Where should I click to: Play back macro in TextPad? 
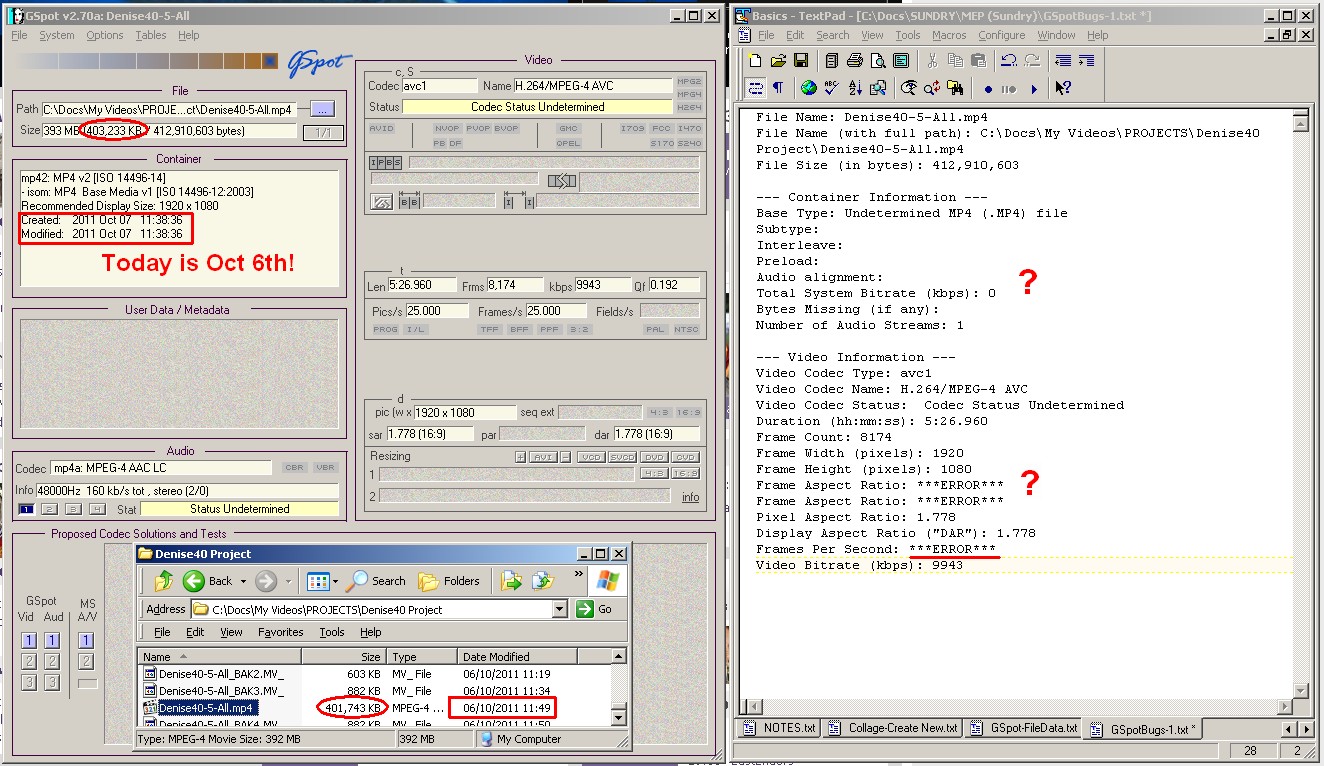click(1033, 88)
